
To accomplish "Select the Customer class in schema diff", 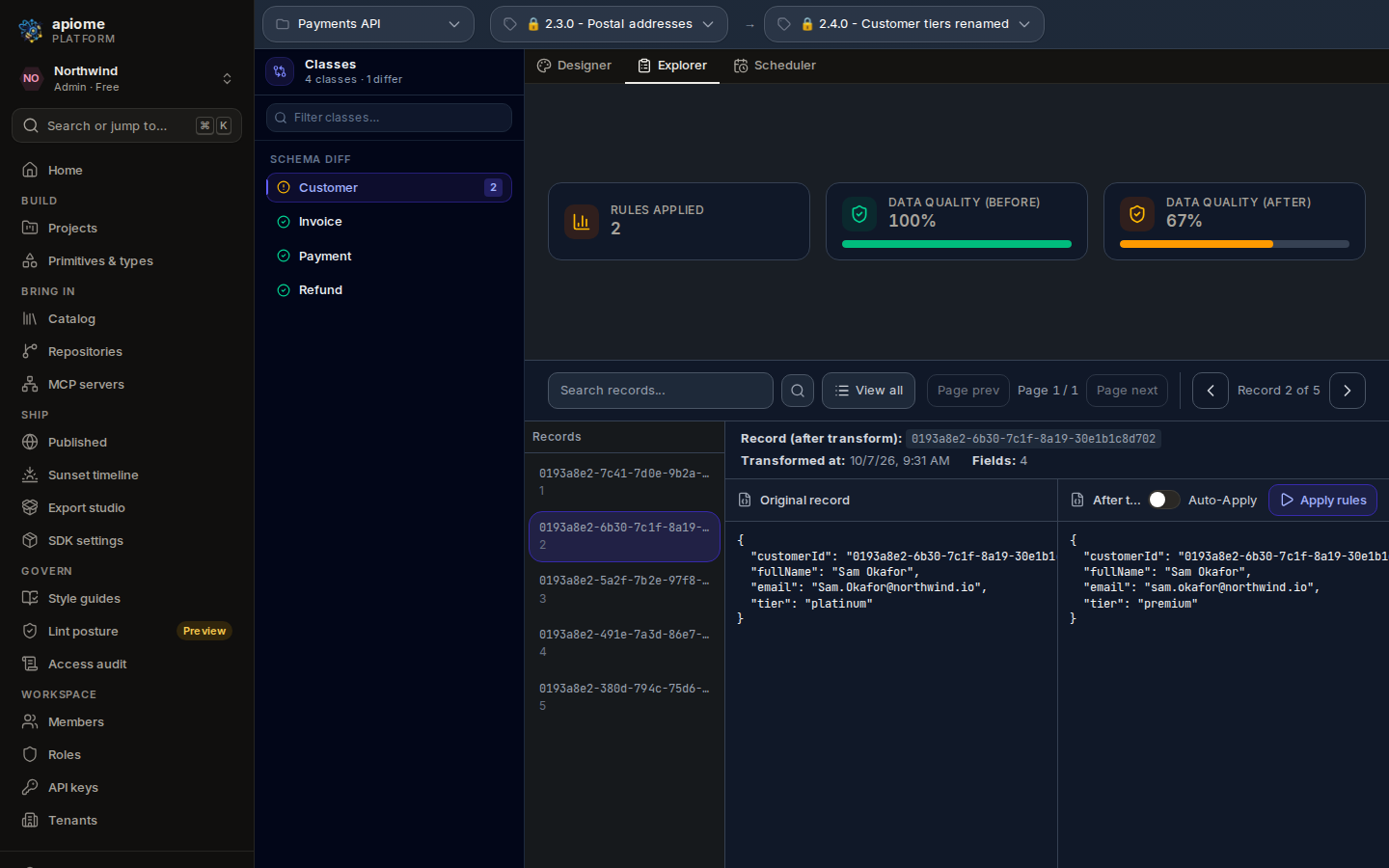I will [389, 187].
